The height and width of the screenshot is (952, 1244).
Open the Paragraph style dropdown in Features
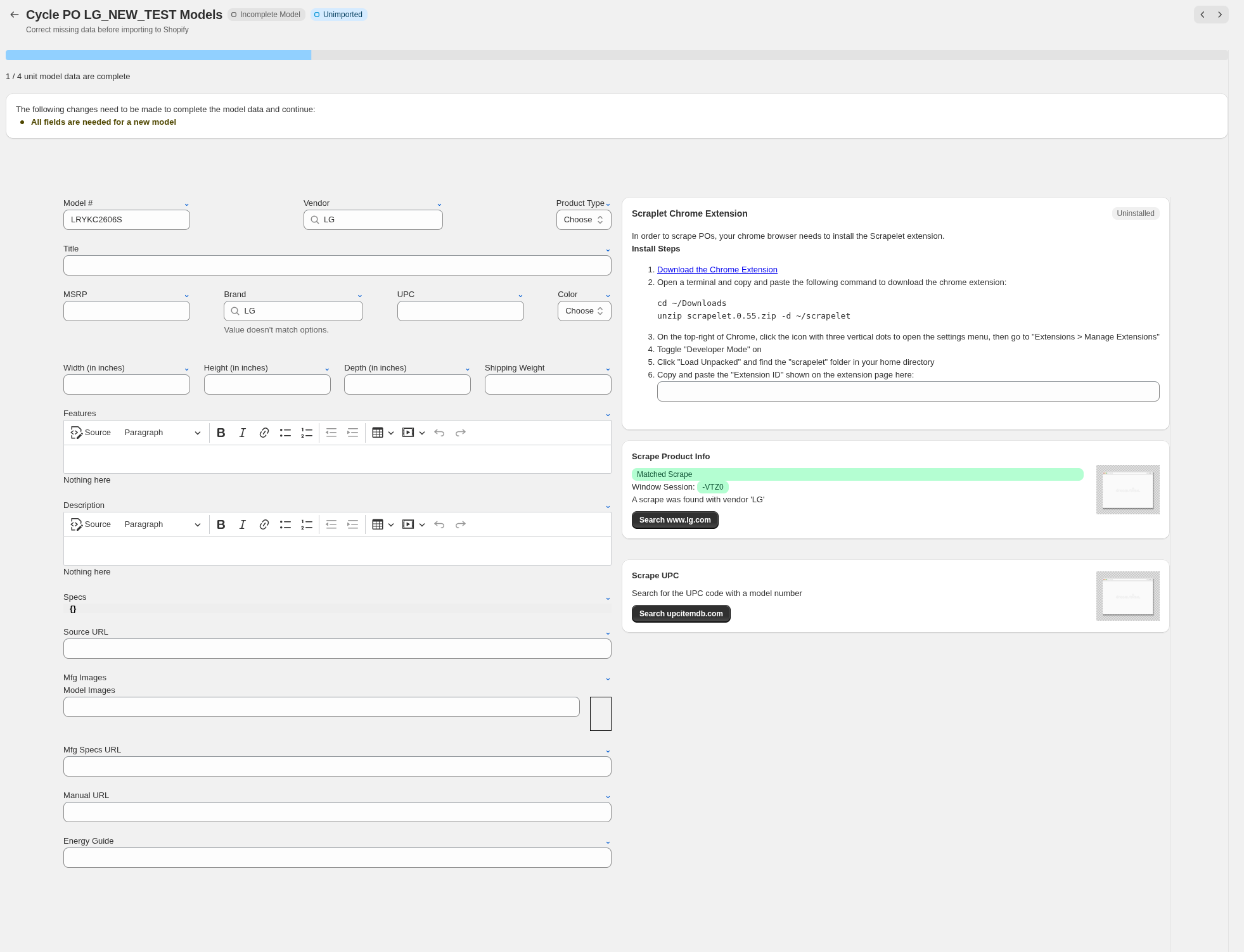pyautogui.click(x=162, y=433)
